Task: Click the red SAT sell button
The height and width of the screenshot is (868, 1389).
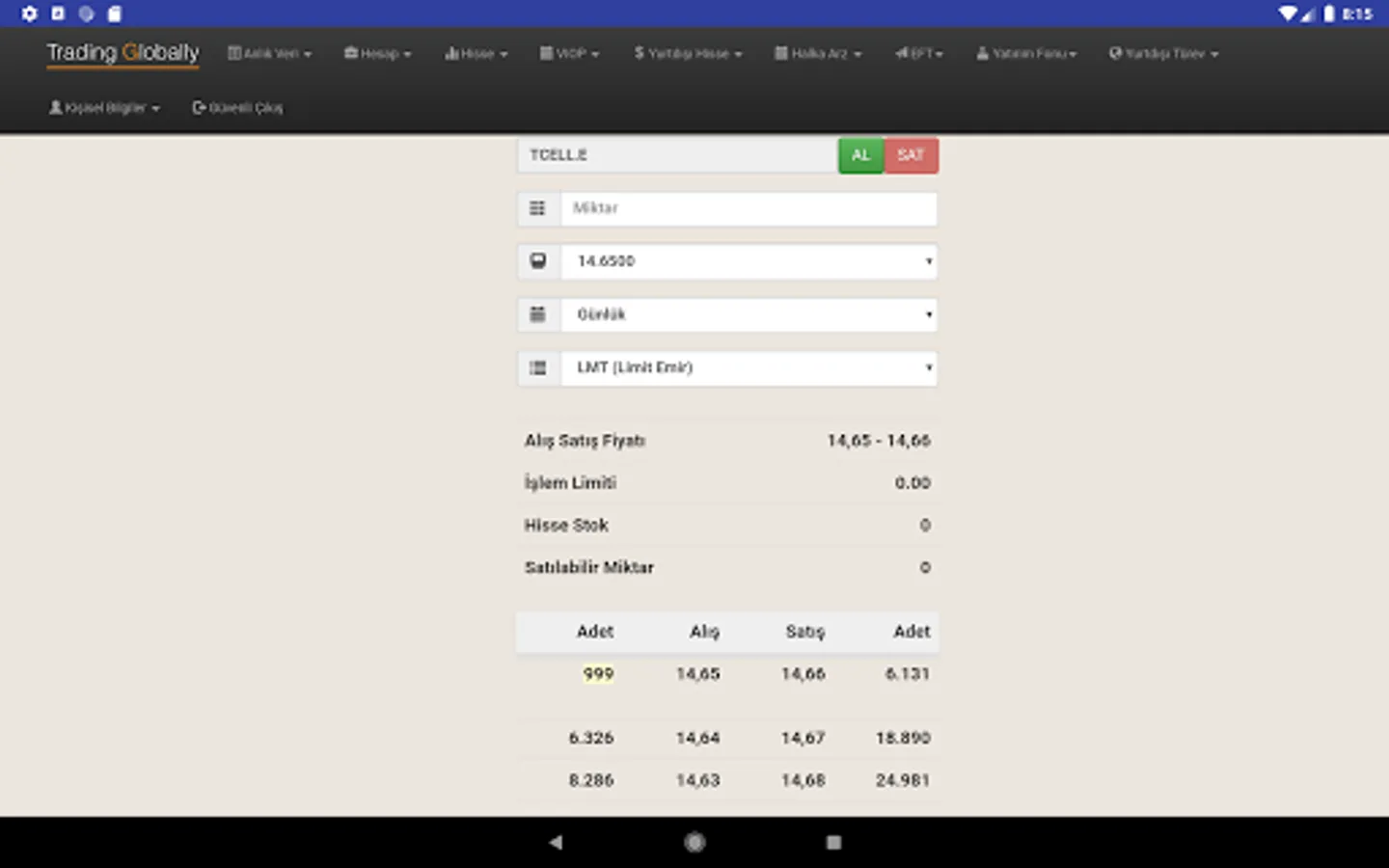Action: tap(911, 155)
